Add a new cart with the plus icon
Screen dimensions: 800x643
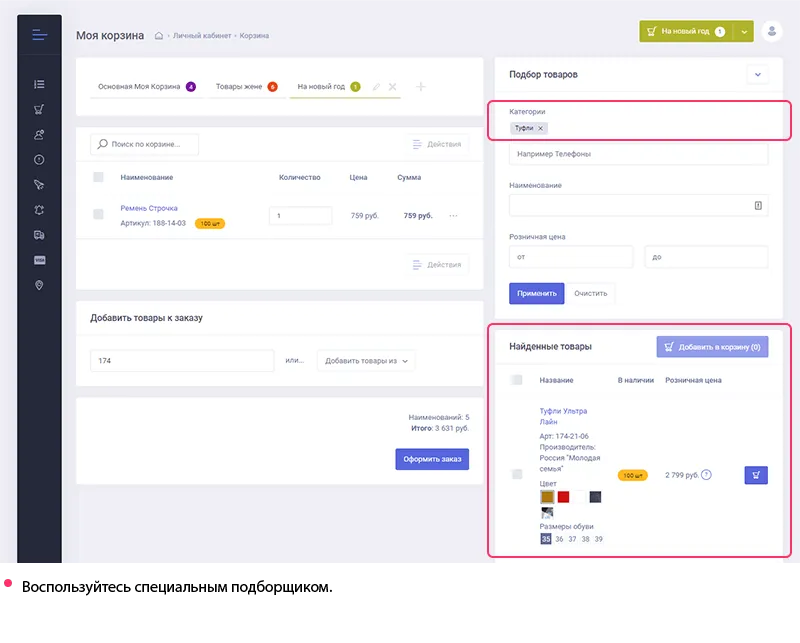(420, 87)
